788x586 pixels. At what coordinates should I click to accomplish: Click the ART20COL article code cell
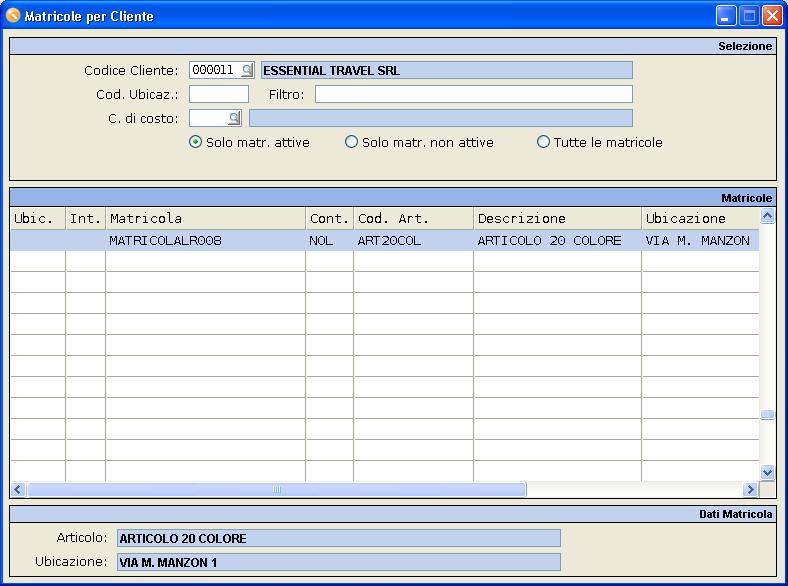414,241
